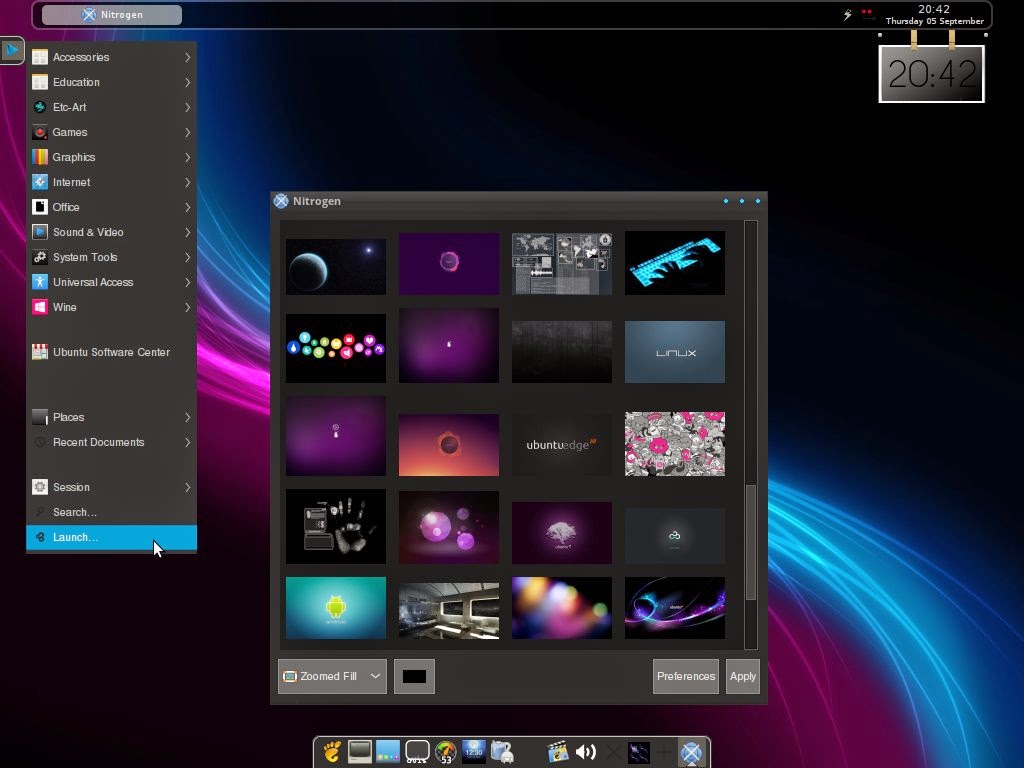Click the System Tools gear icon

click(40, 257)
